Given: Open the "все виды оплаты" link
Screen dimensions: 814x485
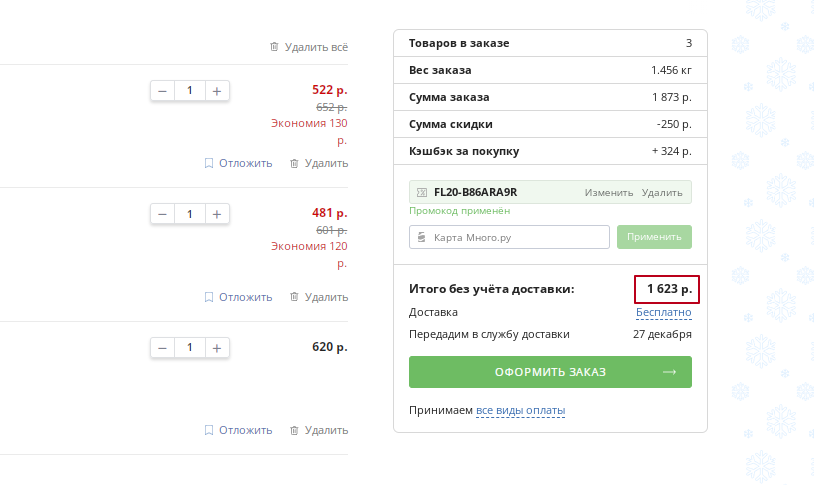Looking at the screenshot, I should pos(520,411).
